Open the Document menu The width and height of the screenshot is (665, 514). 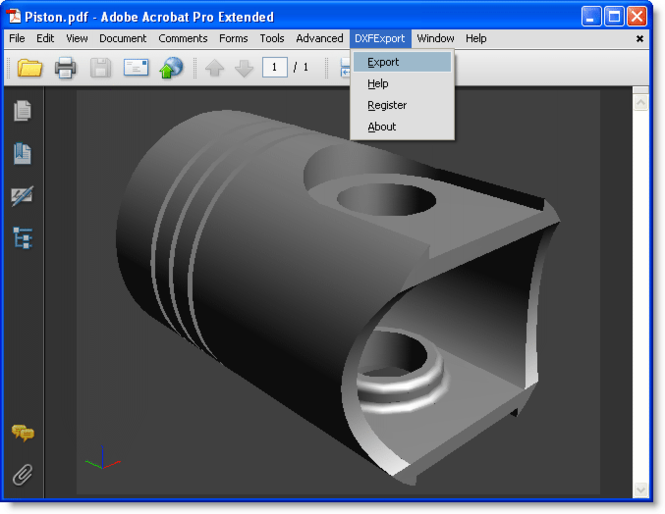[x=123, y=38]
